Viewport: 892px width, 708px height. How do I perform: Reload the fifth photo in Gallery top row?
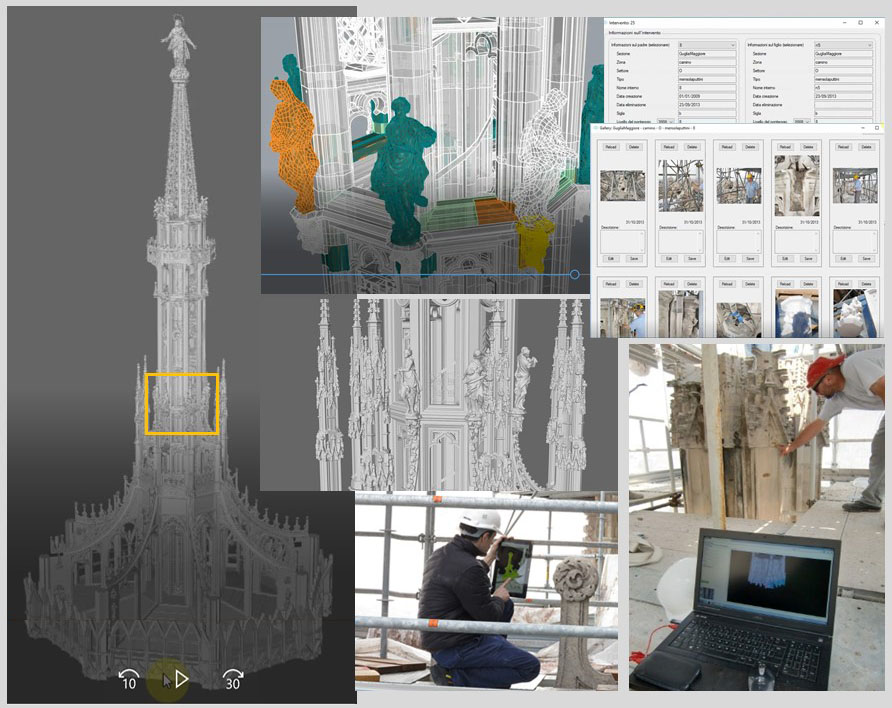coord(843,147)
